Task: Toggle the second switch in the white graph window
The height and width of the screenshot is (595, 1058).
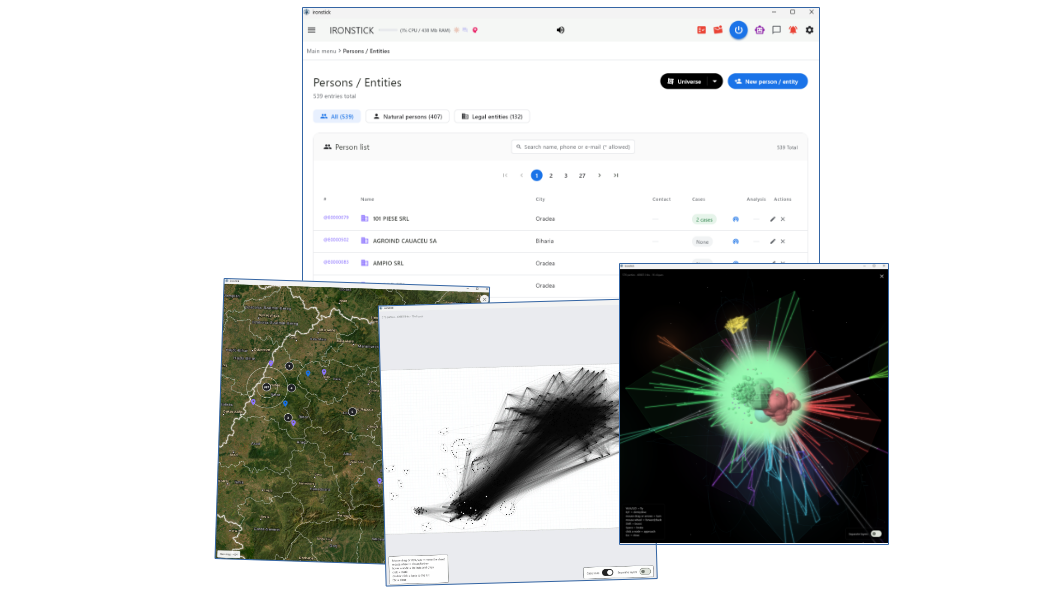Action: (645, 571)
